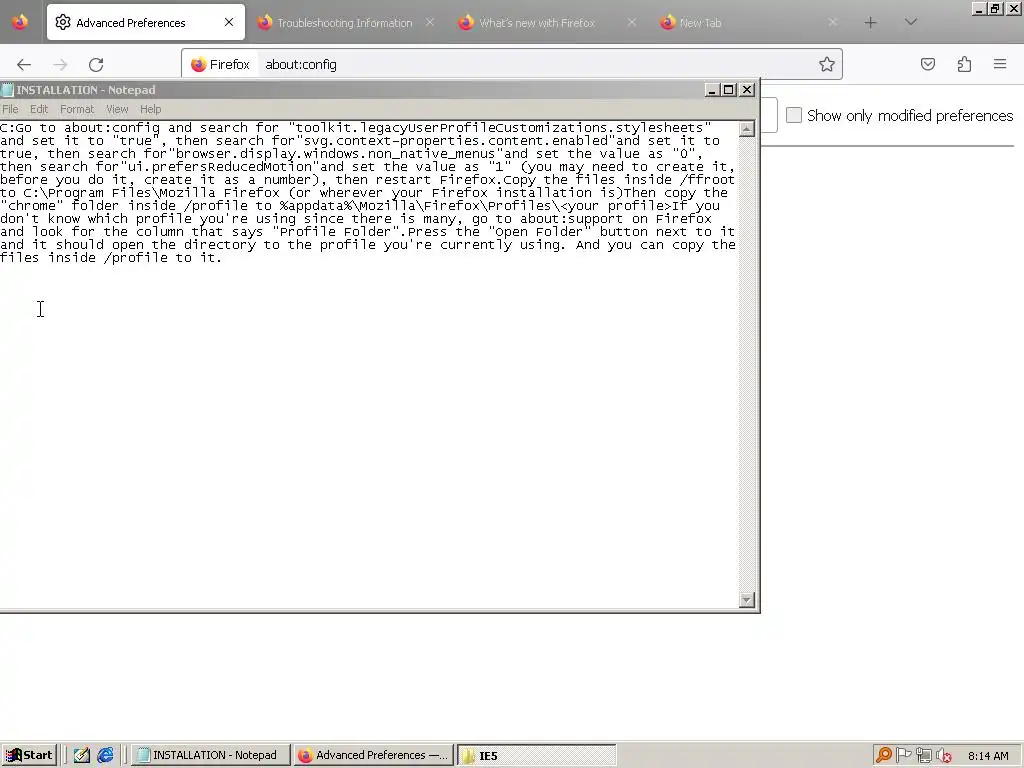Launch the quick launch notepad/edit icon
This screenshot has width=1024, height=768.
(x=82, y=756)
